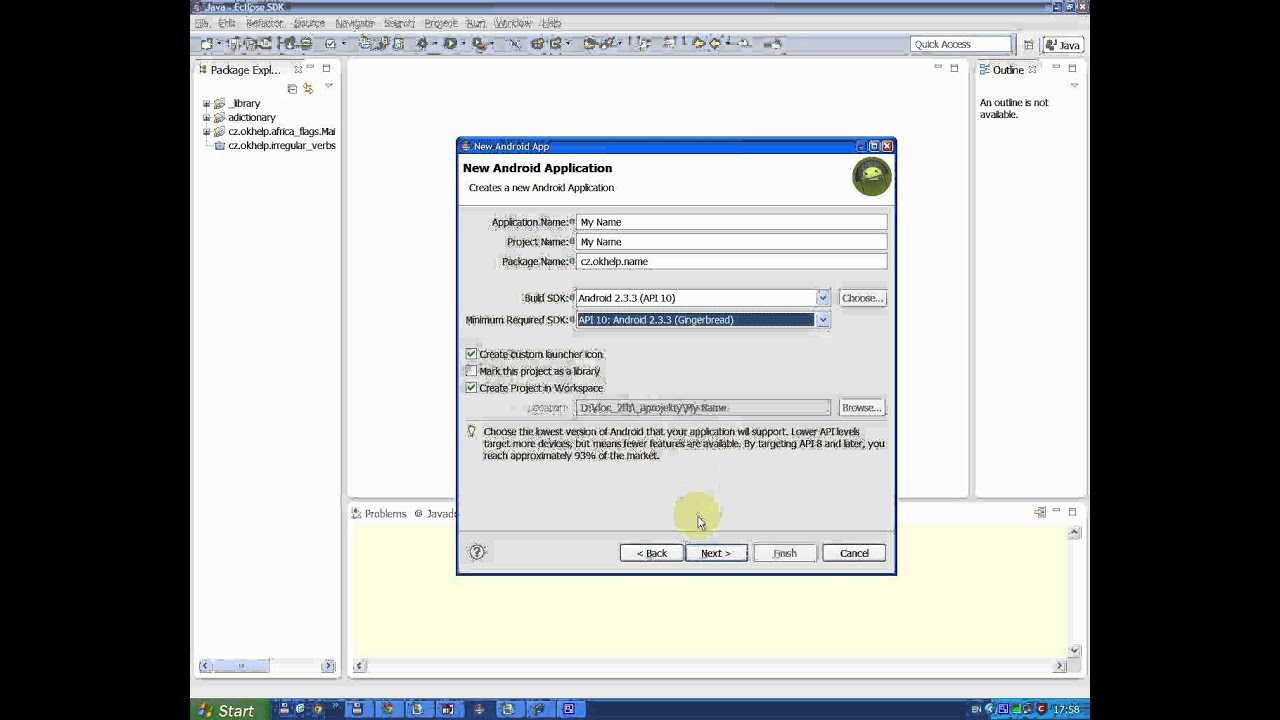Open the Window menu
Viewport: 1280px width, 720px height.
tap(513, 23)
